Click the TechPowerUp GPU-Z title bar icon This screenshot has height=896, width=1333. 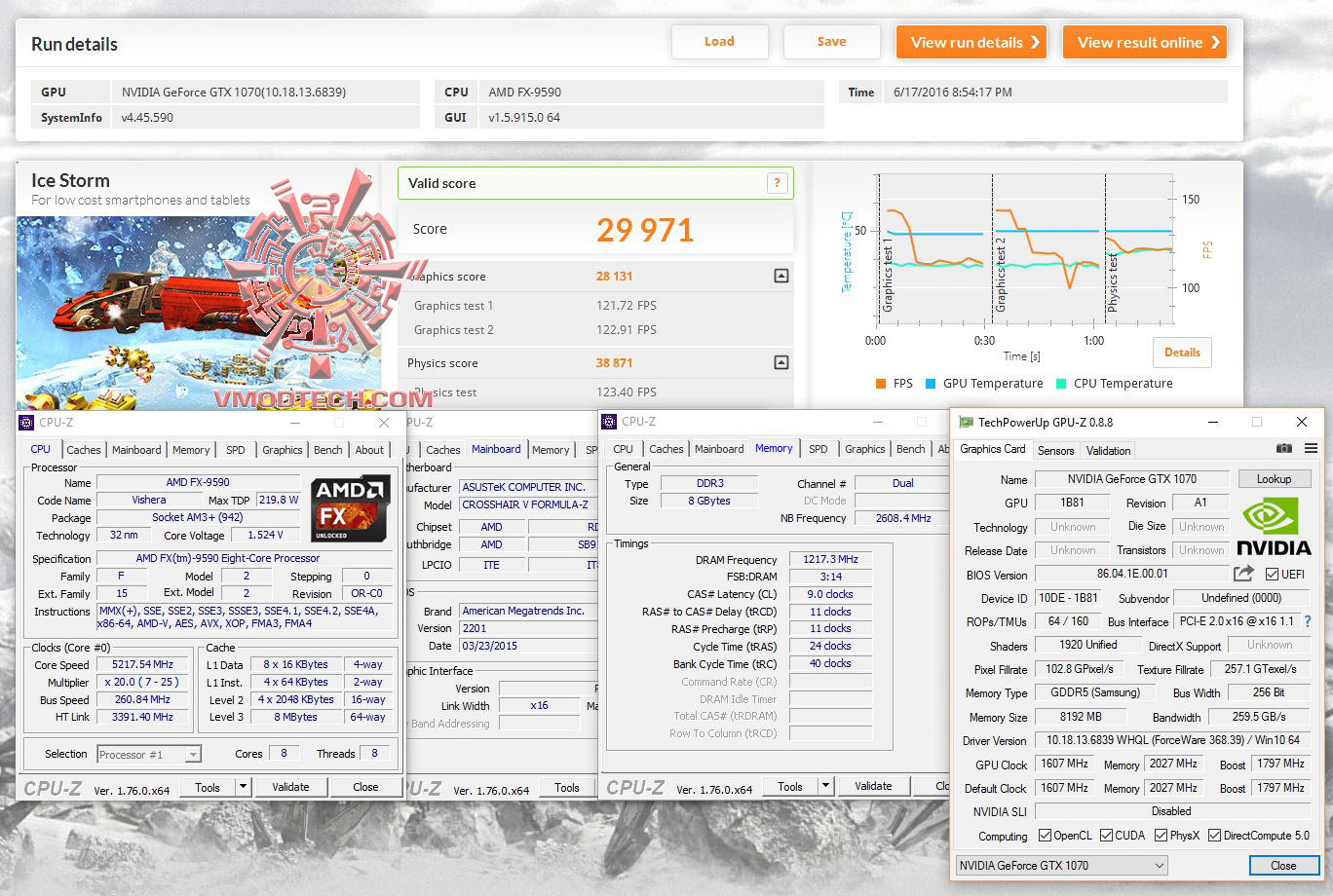click(x=966, y=422)
